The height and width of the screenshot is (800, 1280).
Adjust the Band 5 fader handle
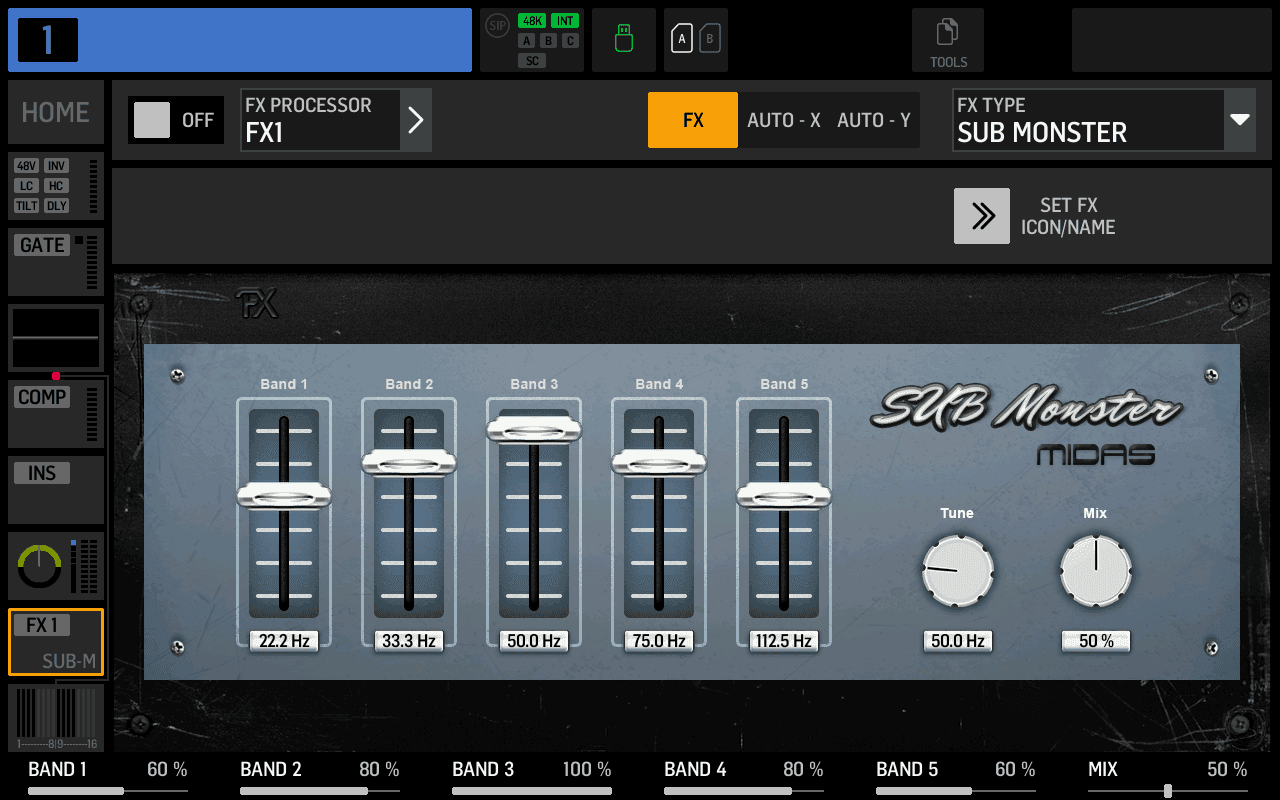(784, 495)
